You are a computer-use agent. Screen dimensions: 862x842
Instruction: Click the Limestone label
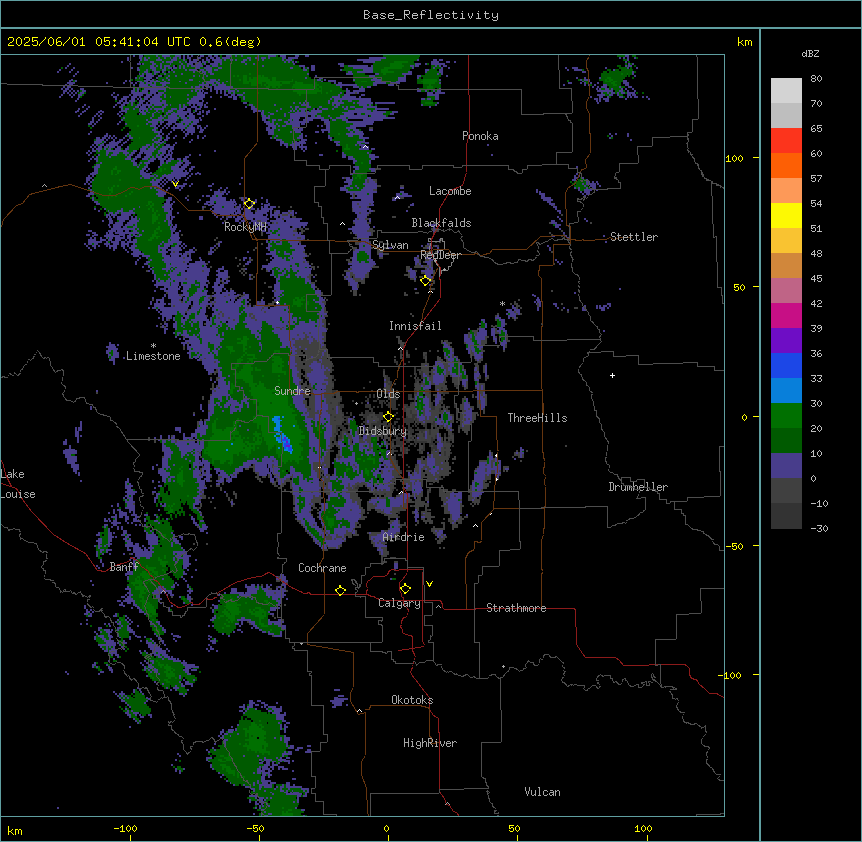point(153,356)
